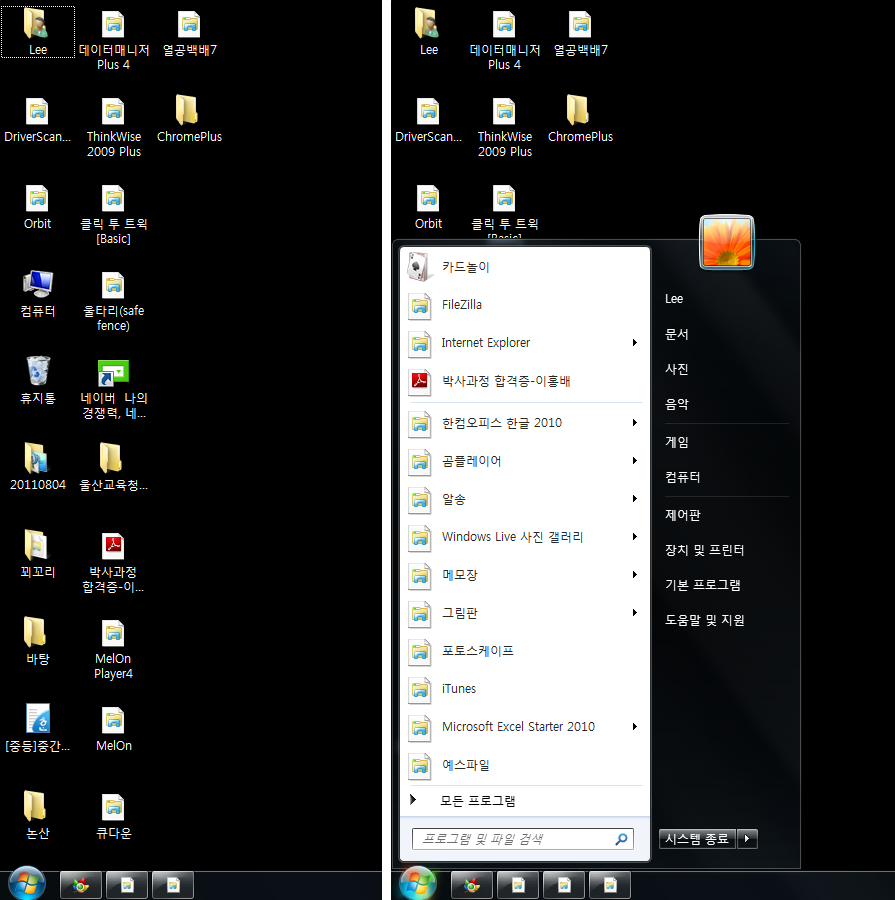This screenshot has height=900, width=895.
Task: Open 알송 in the Start menu
Action: (524, 499)
